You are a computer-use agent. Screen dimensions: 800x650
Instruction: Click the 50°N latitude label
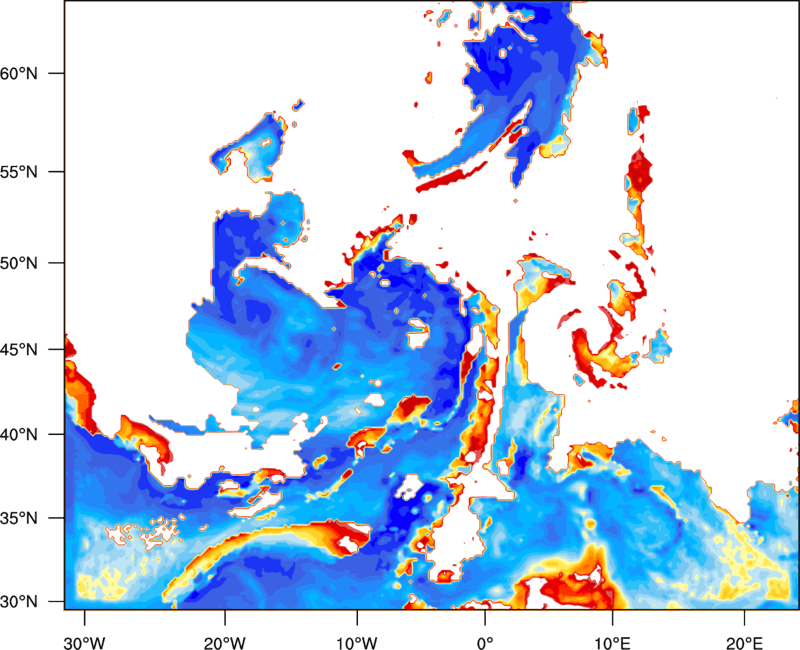(19, 263)
